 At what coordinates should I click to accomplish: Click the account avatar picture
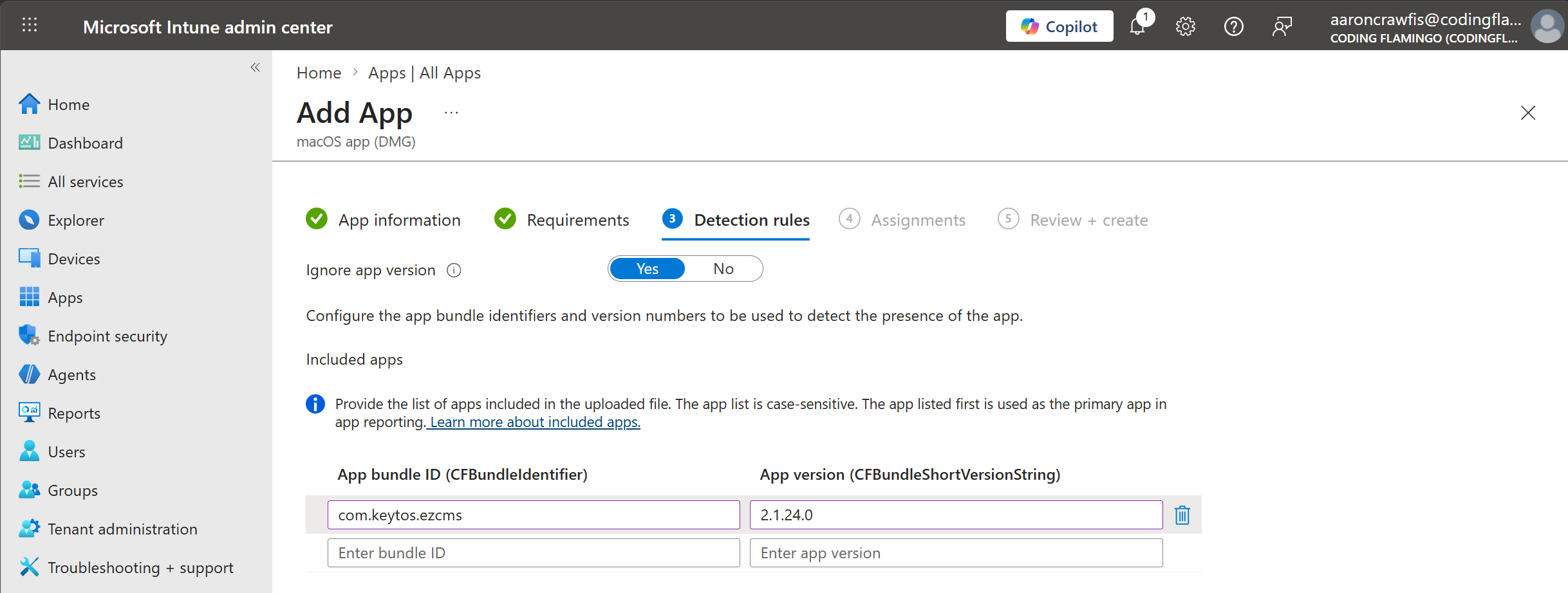click(1547, 26)
